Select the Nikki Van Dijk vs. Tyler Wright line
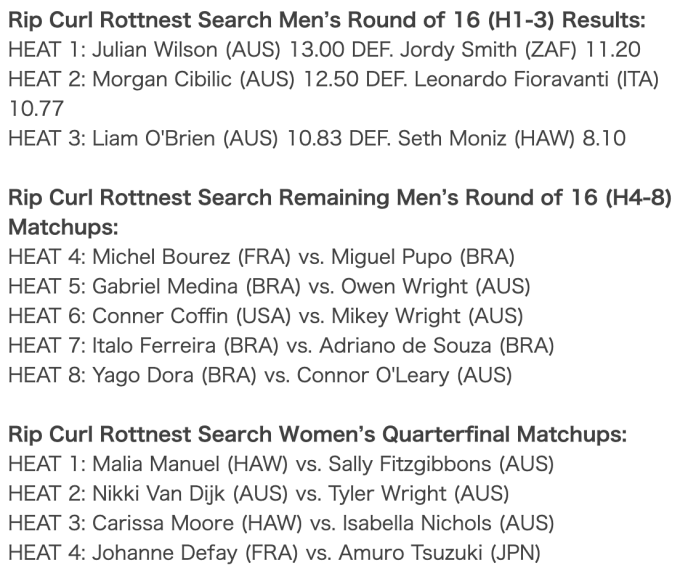The width and height of the screenshot is (680, 571). tap(259, 494)
